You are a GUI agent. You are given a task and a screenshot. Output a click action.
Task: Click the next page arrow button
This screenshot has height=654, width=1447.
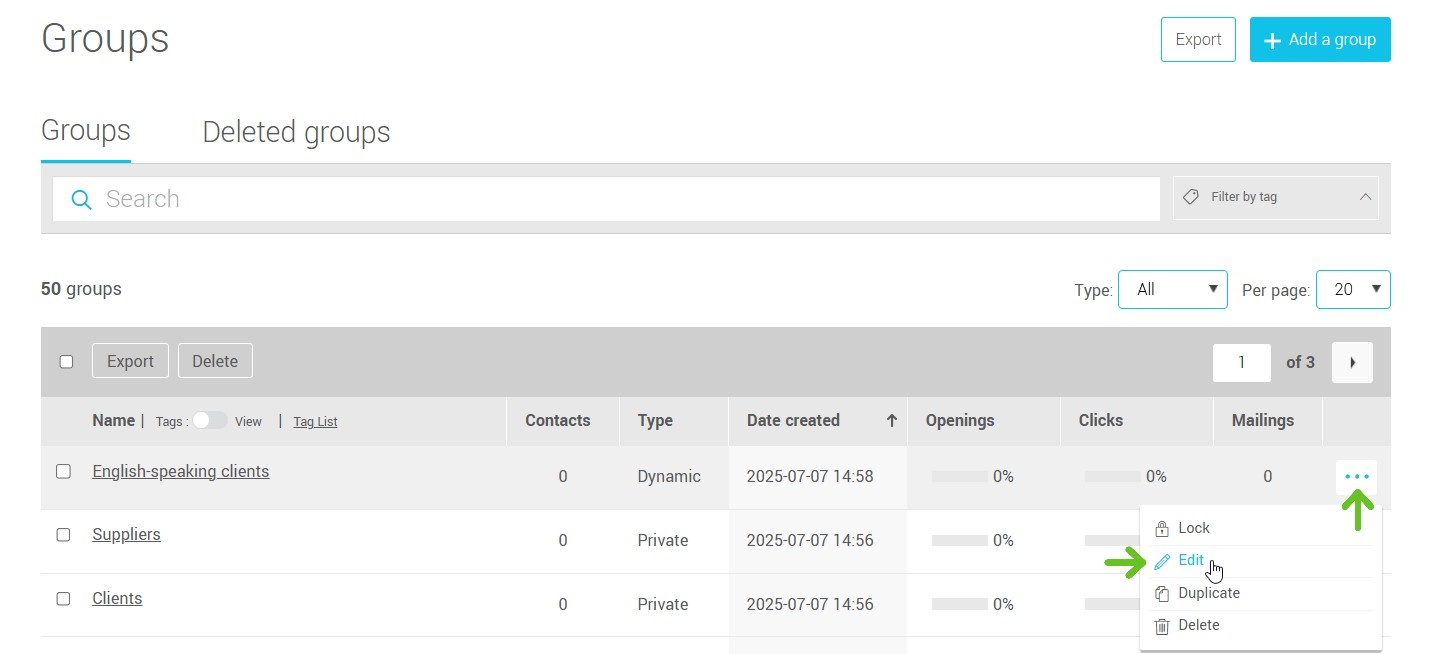[x=1352, y=362]
